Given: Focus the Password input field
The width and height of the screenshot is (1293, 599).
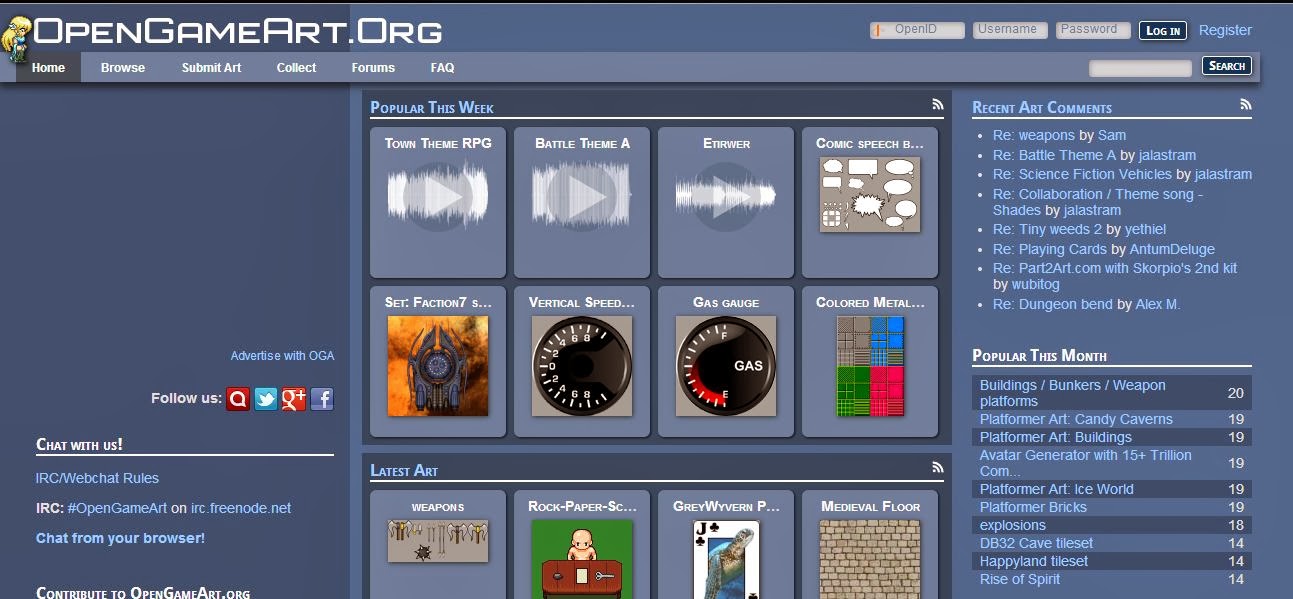Looking at the screenshot, I should [1093, 30].
